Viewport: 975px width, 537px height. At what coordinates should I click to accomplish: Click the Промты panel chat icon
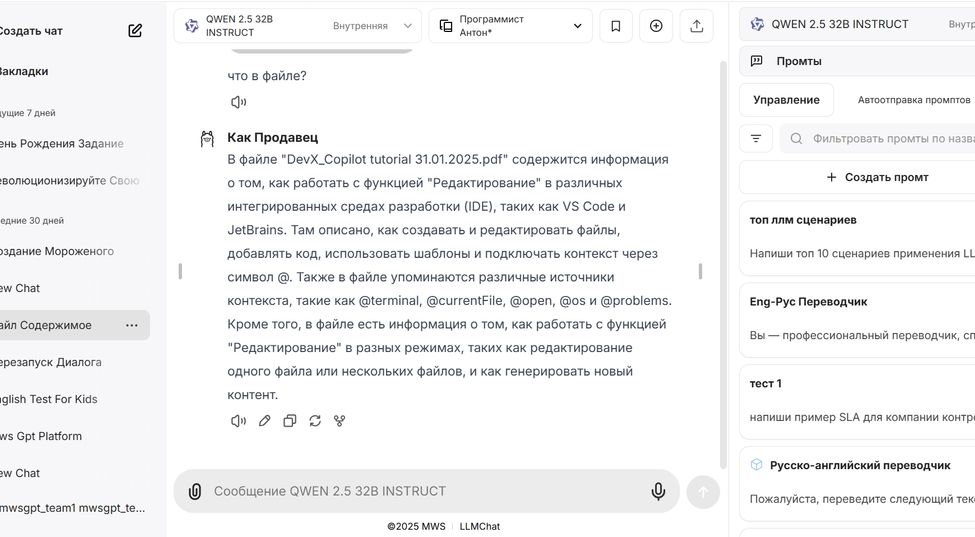click(757, 61)
